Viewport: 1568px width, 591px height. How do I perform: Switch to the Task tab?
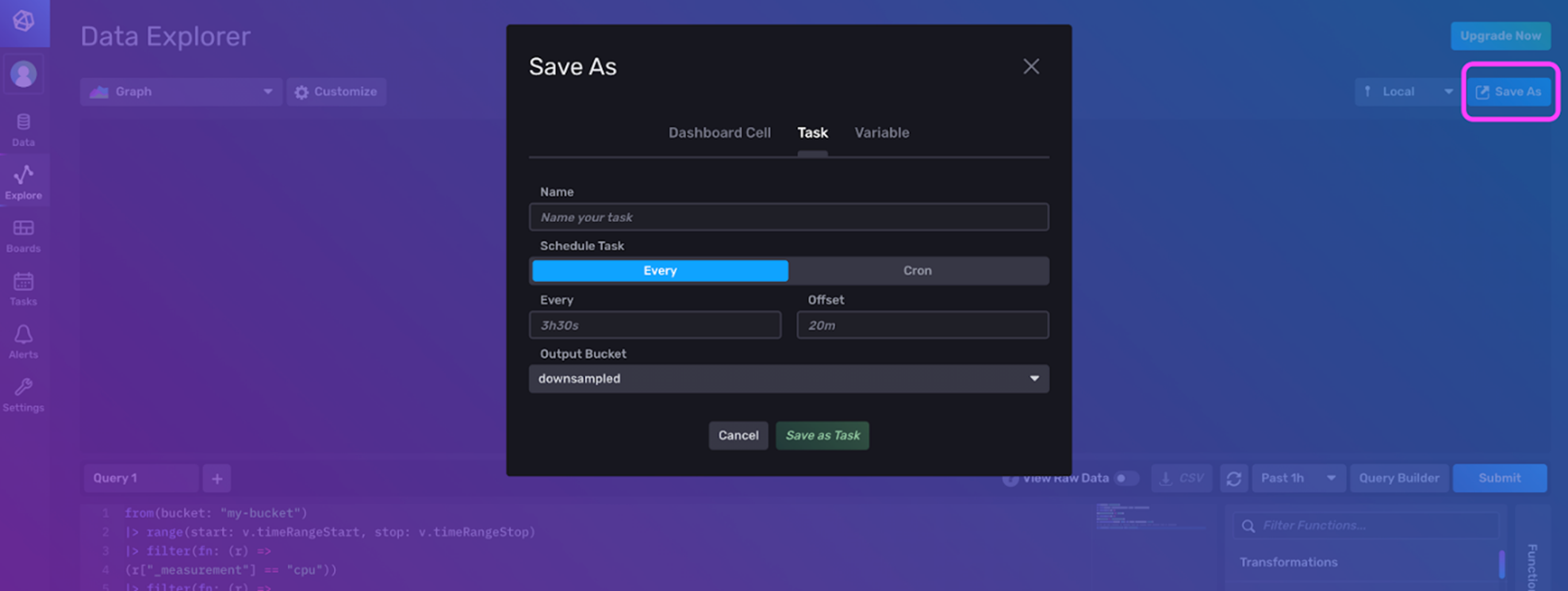812,132
